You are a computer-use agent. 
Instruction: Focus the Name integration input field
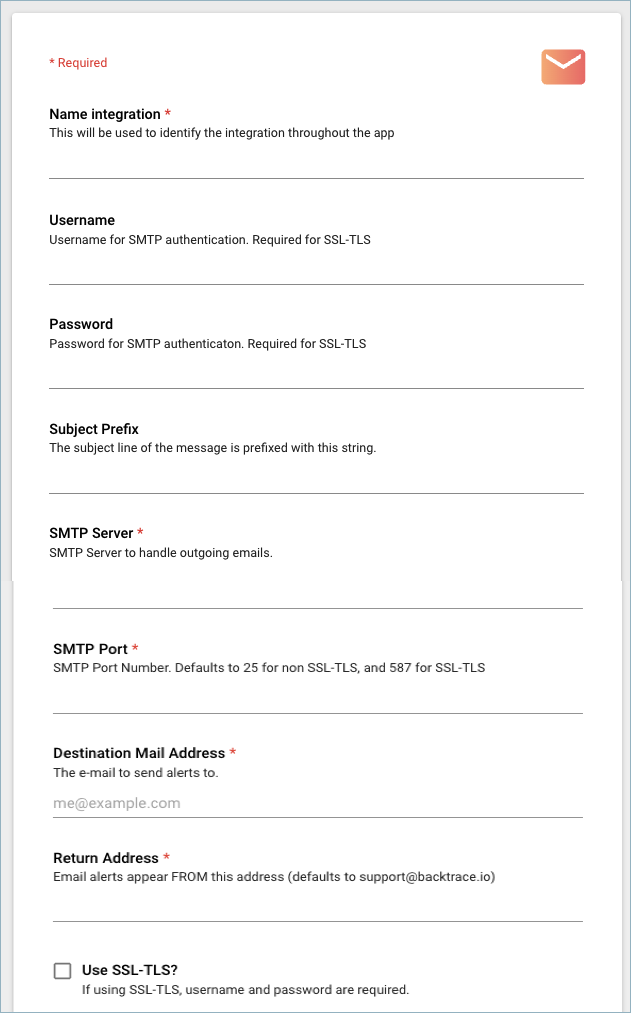(316, 163)
